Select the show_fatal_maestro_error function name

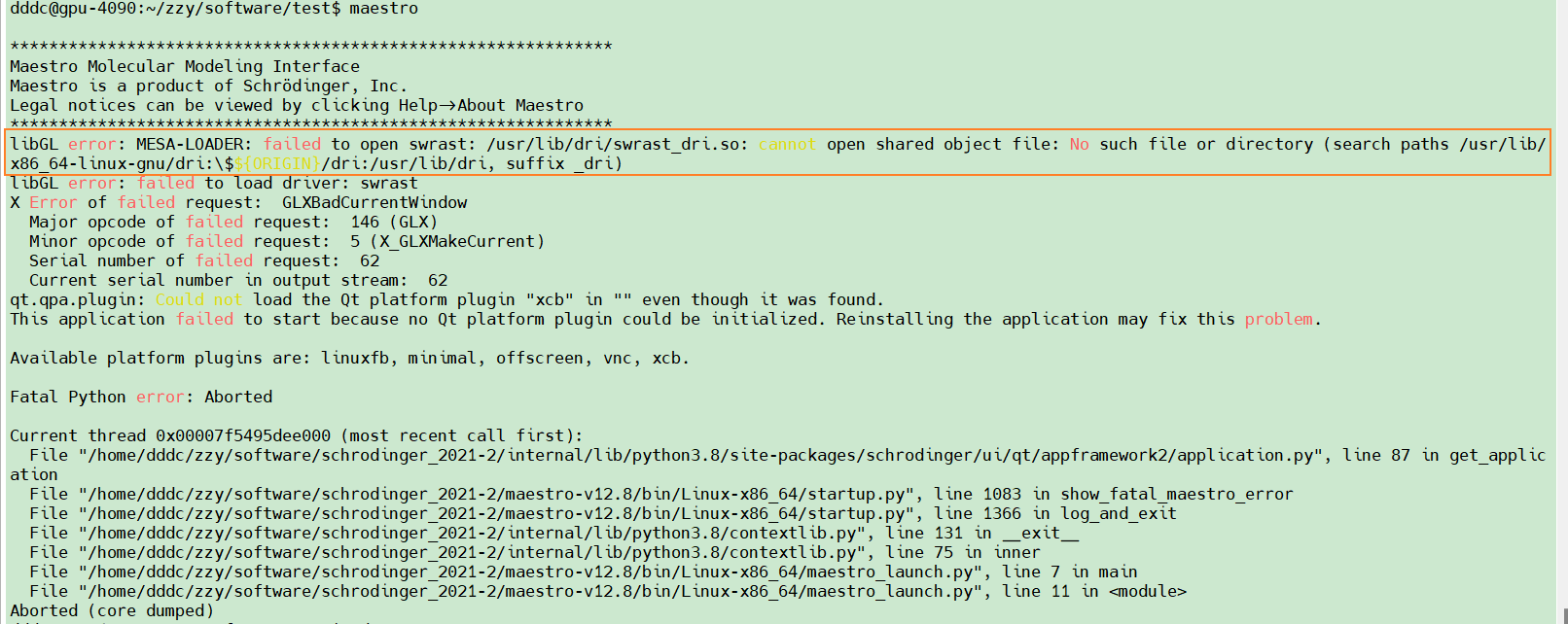click(1177, 494)
